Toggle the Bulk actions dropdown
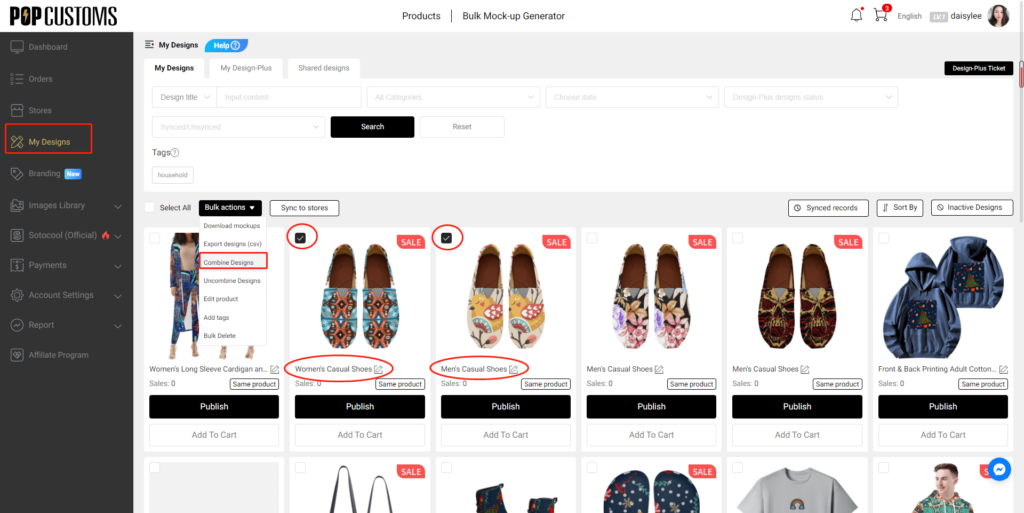 point(231,208)
